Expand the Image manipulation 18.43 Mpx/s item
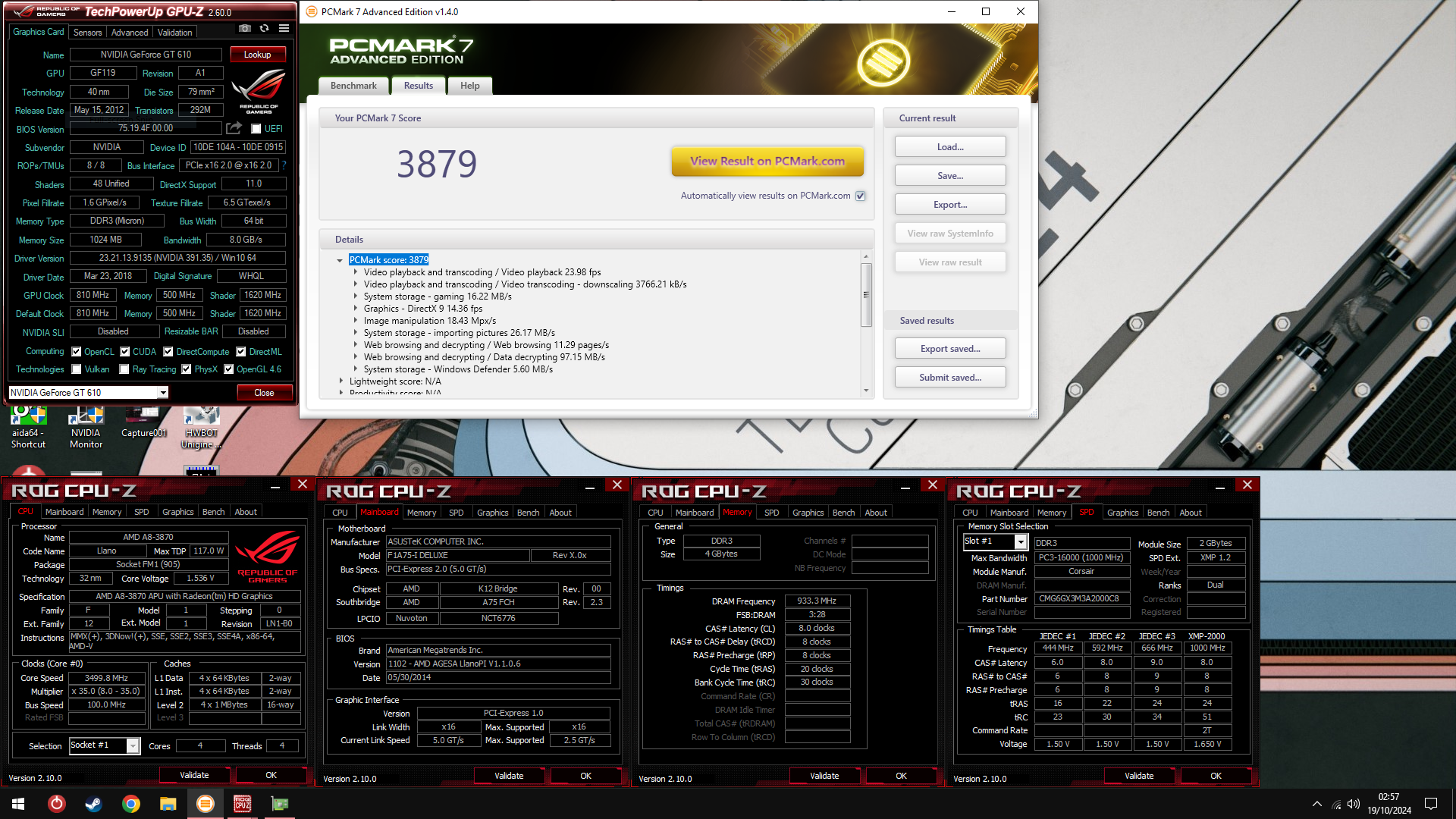This screenshot has height=819, width=1456. 356,321
